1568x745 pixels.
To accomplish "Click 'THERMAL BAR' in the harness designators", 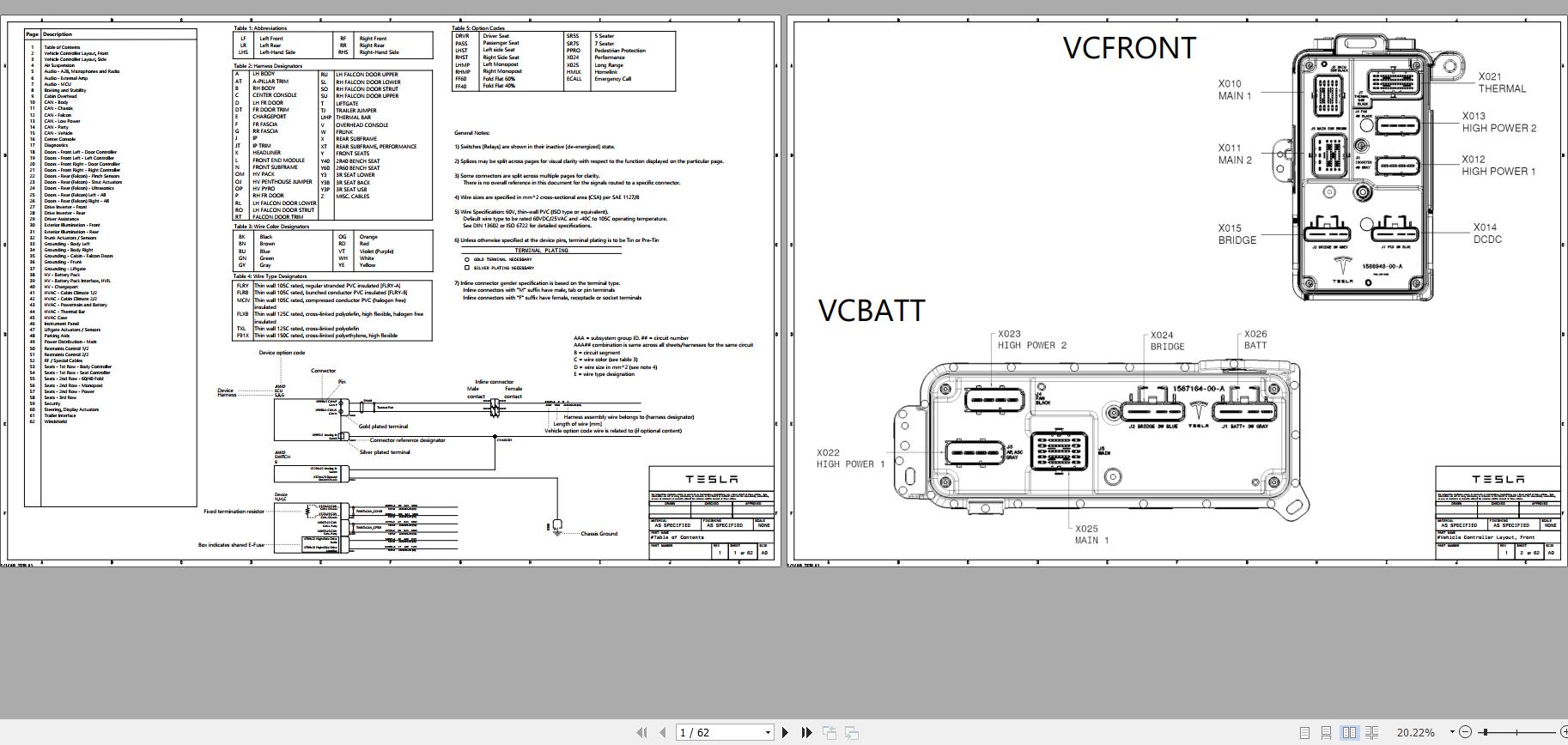I will click(353, 118).
